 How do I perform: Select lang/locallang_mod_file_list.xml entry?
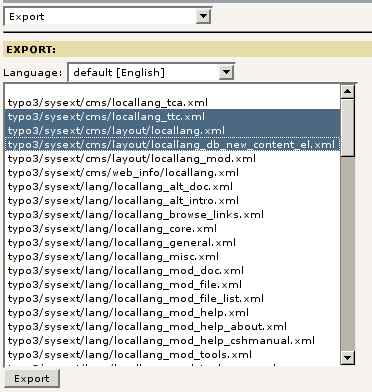(x=173, y=298)
